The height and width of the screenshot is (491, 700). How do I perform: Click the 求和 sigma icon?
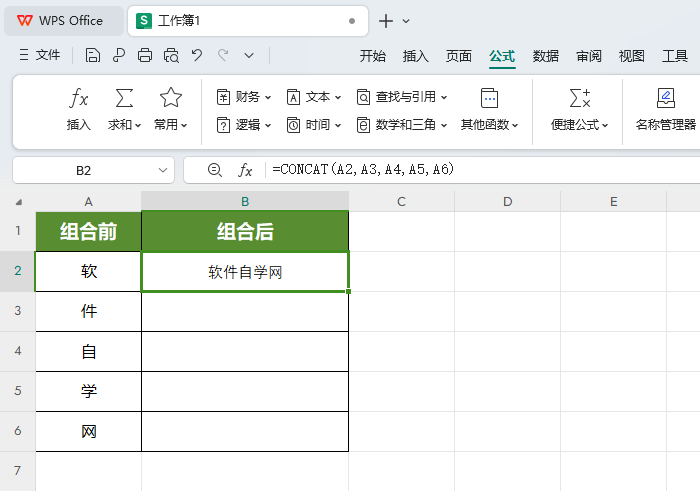point(124,98)
